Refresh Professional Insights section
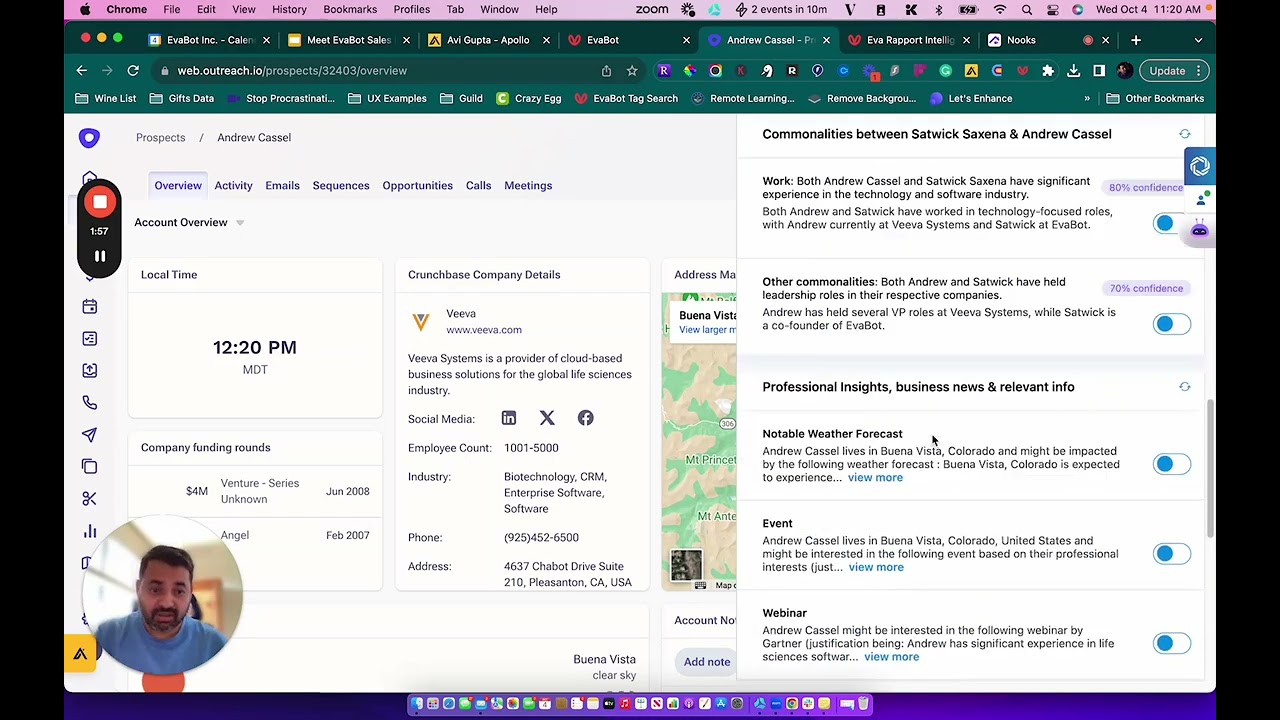 pos(1184,387)
